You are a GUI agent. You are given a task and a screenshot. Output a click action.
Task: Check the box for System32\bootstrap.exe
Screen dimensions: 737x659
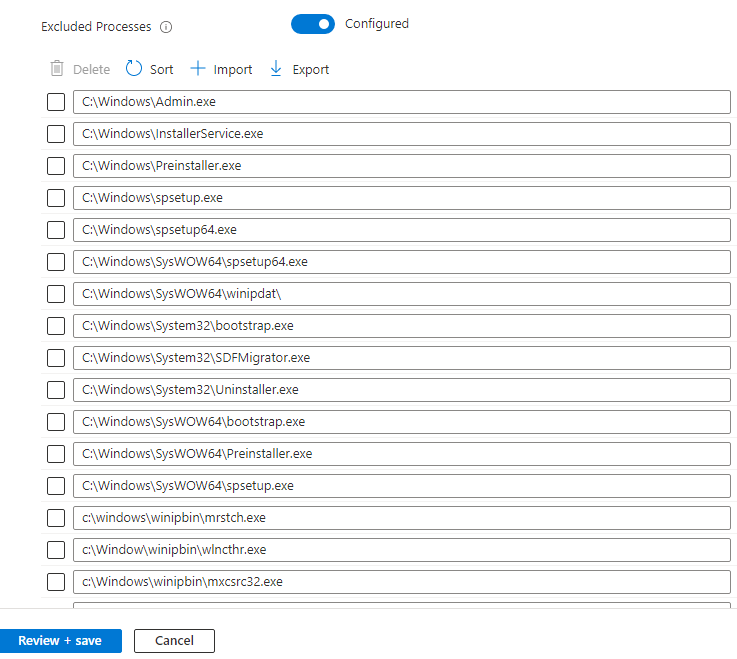(56, 326)
